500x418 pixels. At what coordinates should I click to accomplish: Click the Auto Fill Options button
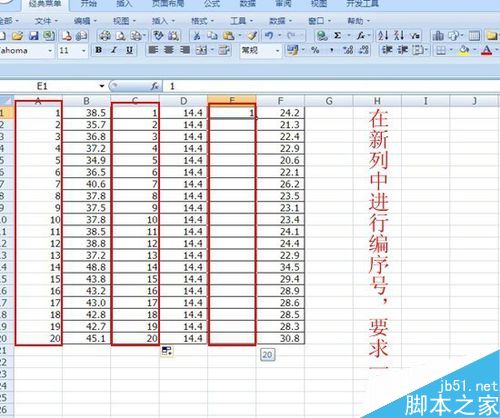pos(167,351)
